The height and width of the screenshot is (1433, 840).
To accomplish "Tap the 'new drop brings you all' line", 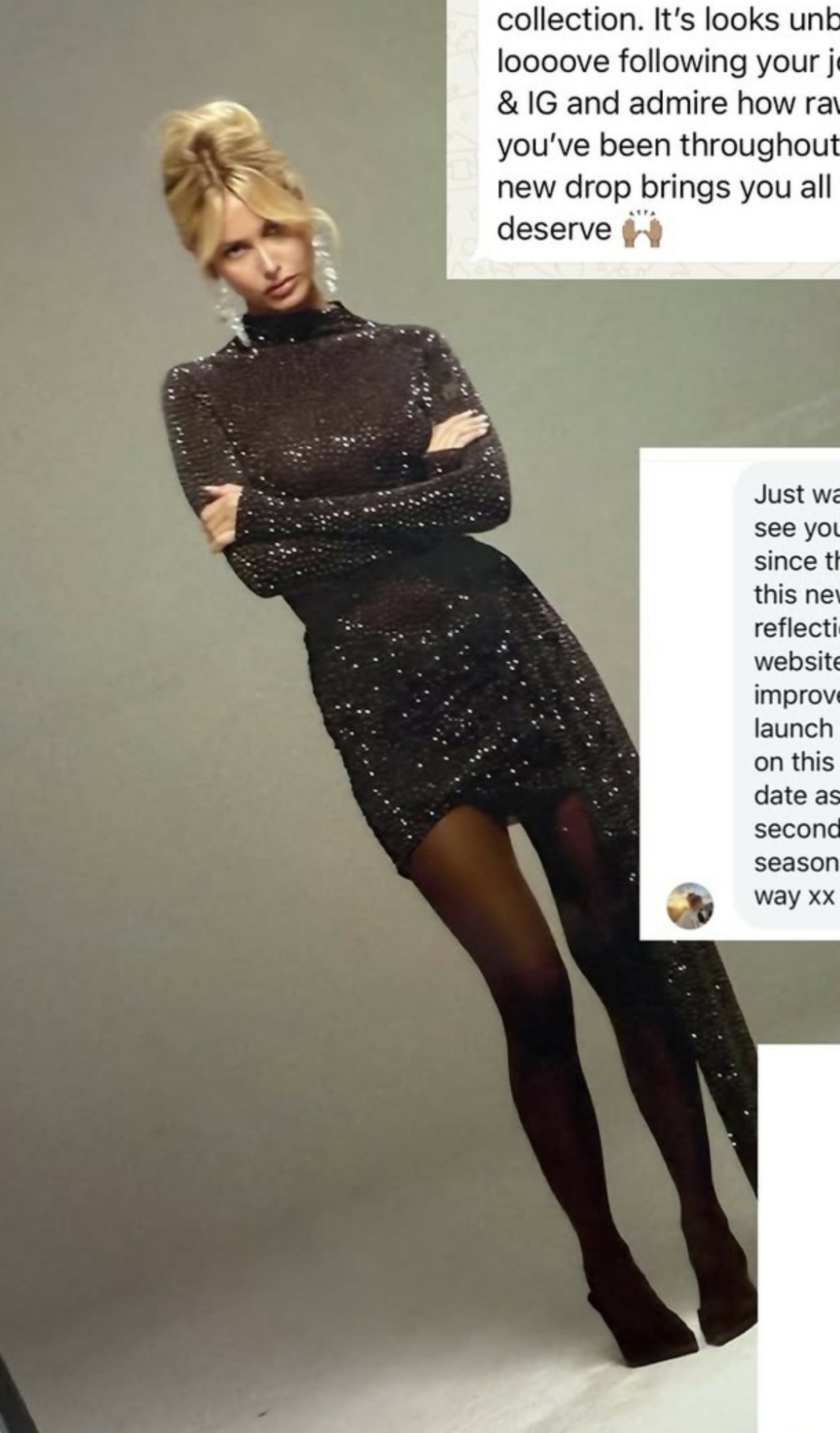I will pos(663,187).
